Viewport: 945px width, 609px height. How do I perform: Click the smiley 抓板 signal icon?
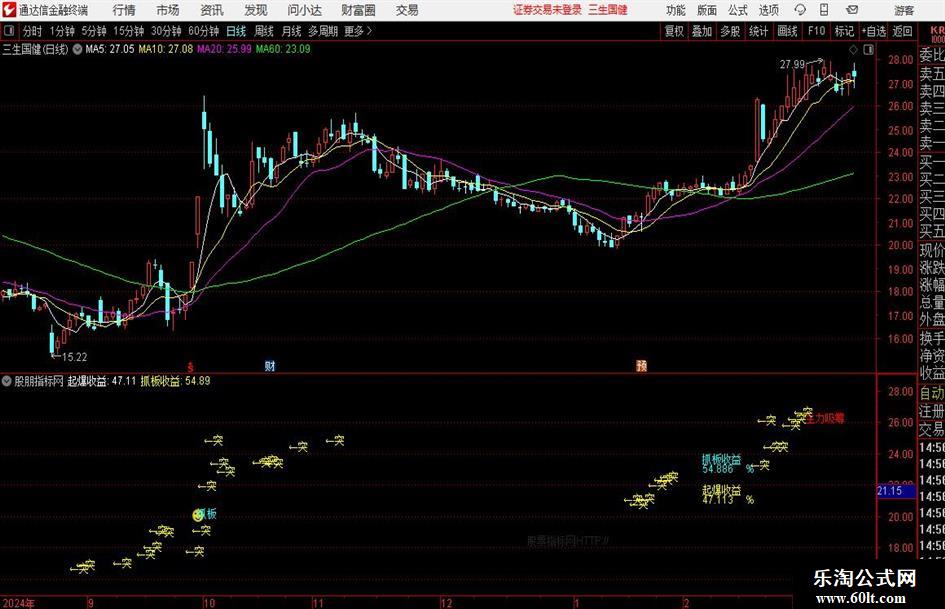click(198, 515)
